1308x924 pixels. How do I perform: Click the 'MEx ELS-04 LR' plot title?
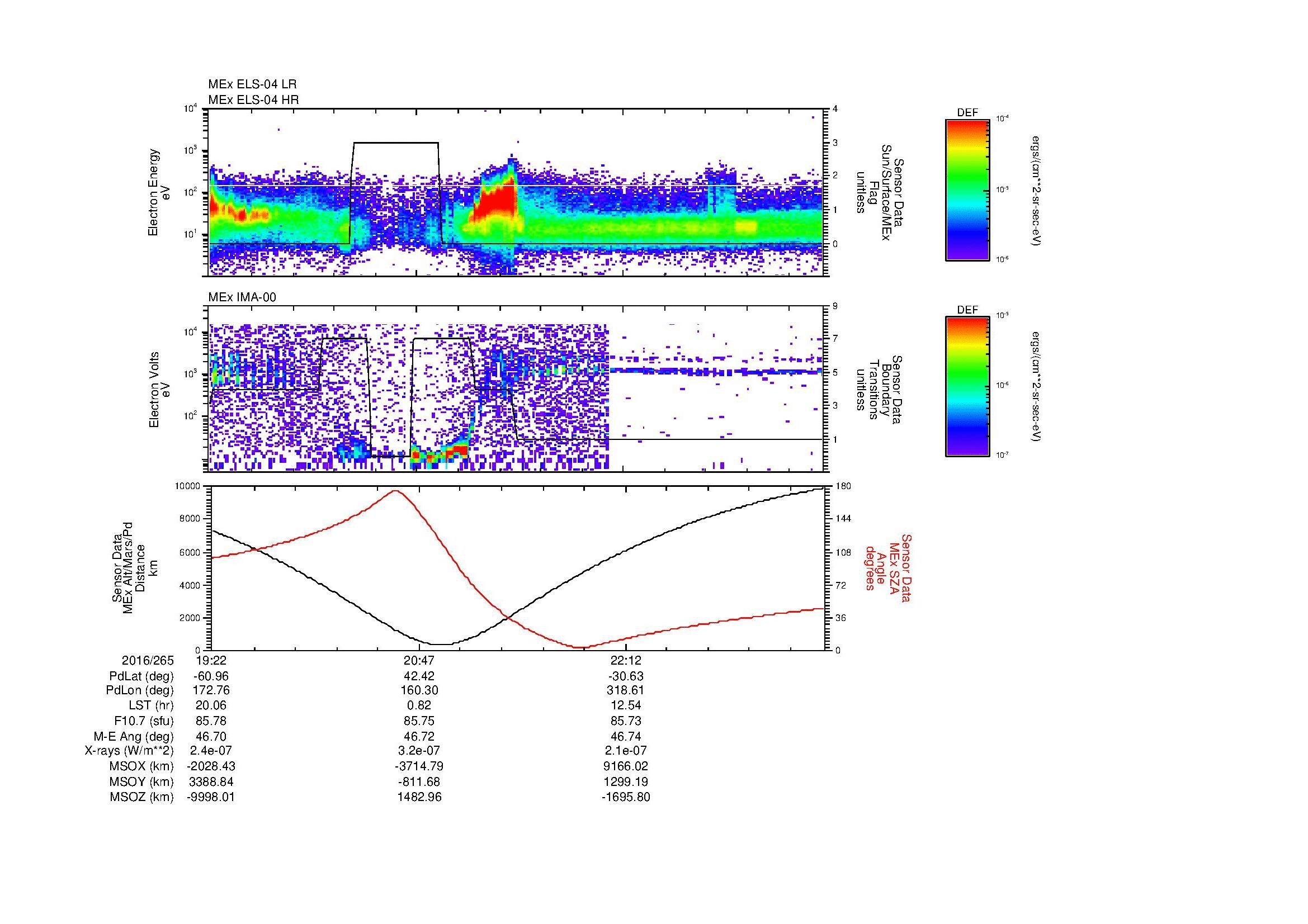point(252,84)
